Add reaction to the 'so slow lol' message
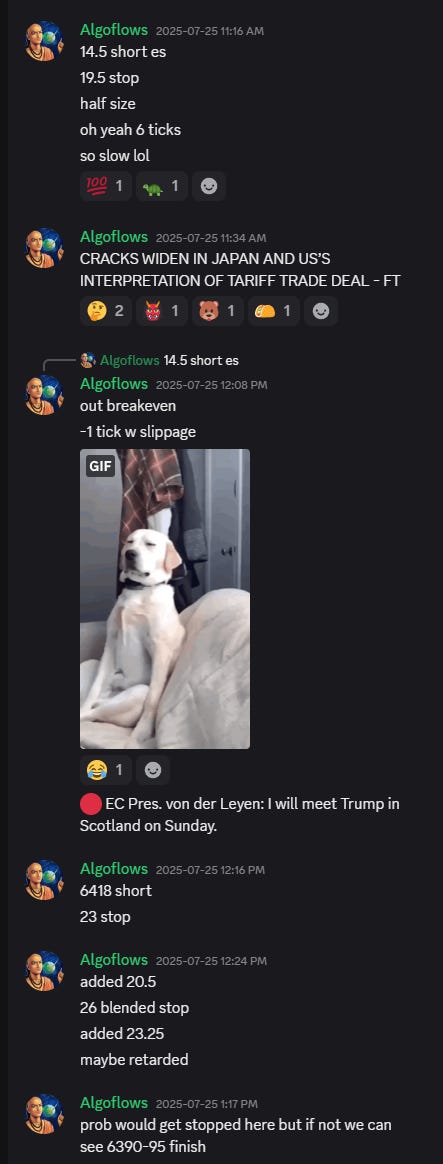 (209, 186)
